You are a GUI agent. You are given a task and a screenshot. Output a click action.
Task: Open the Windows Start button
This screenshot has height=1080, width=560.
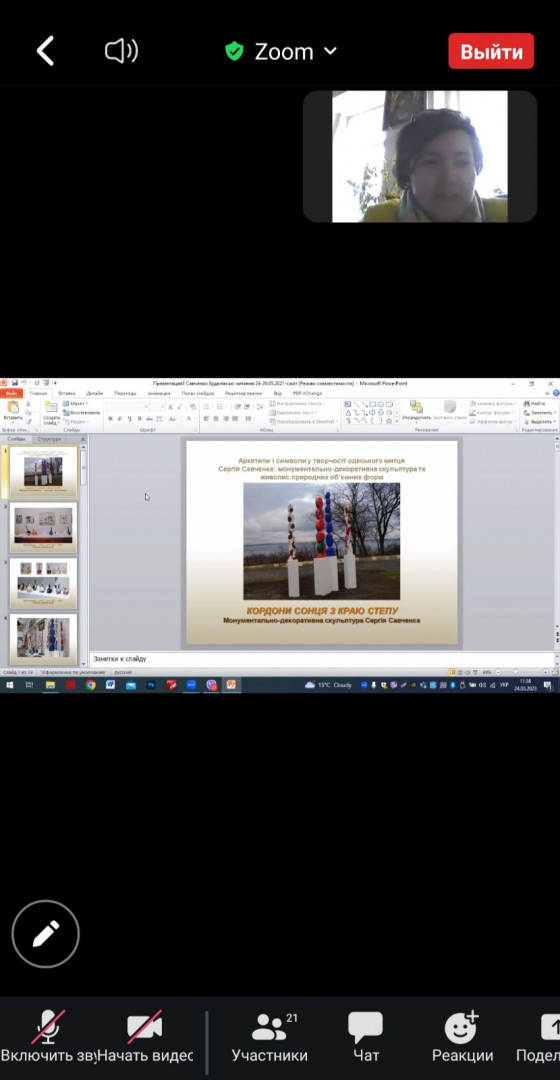[10, 685]
